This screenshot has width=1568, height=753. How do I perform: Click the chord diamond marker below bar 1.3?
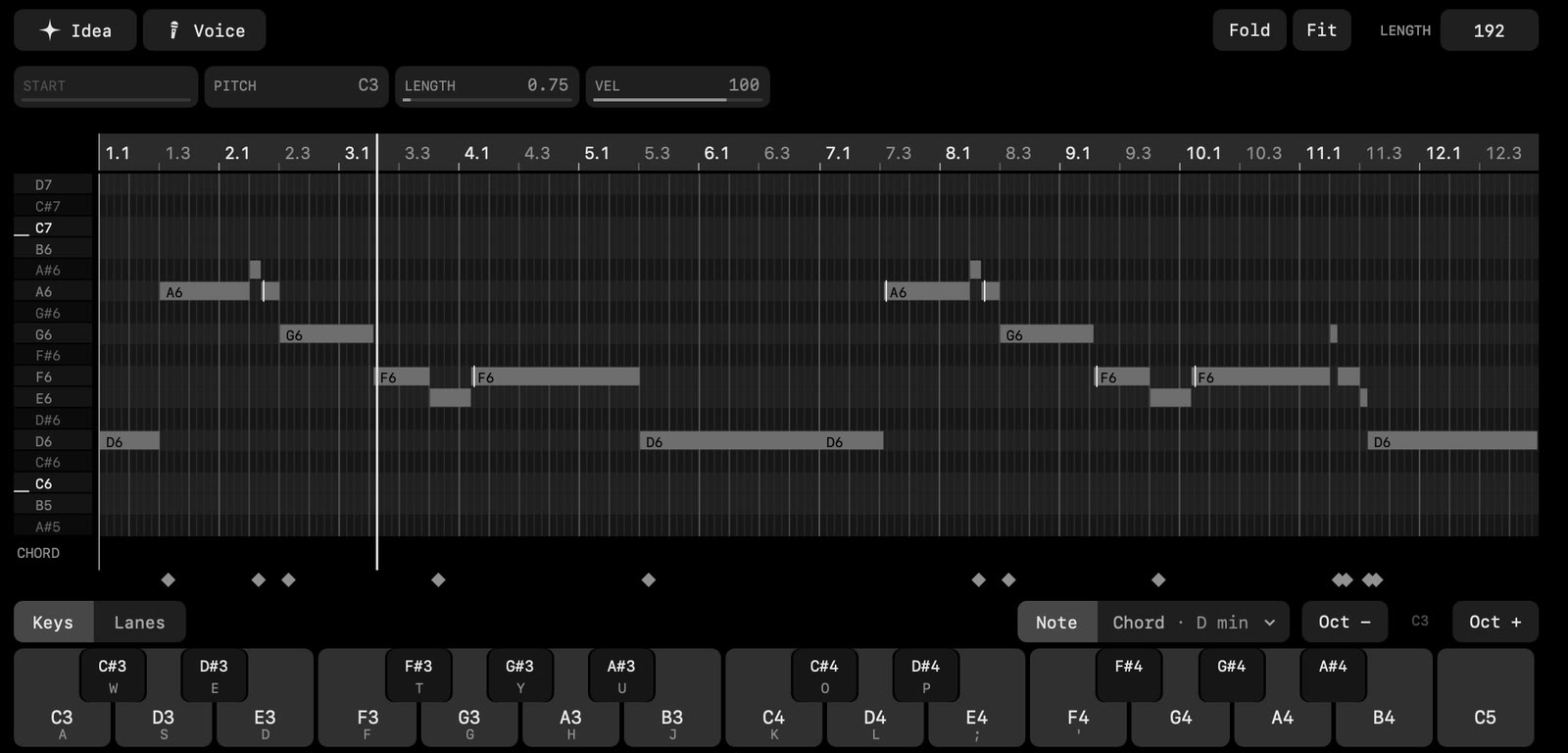point(169,580)
